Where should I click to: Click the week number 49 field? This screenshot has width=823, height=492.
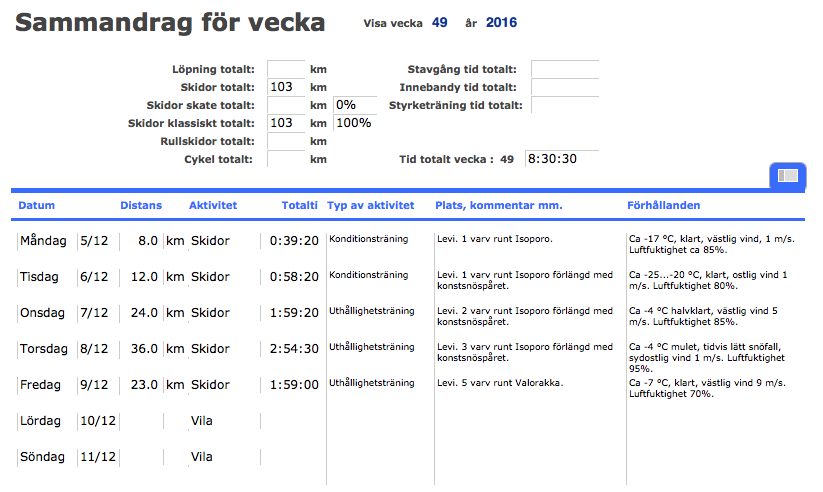click(x=439, y=22)
